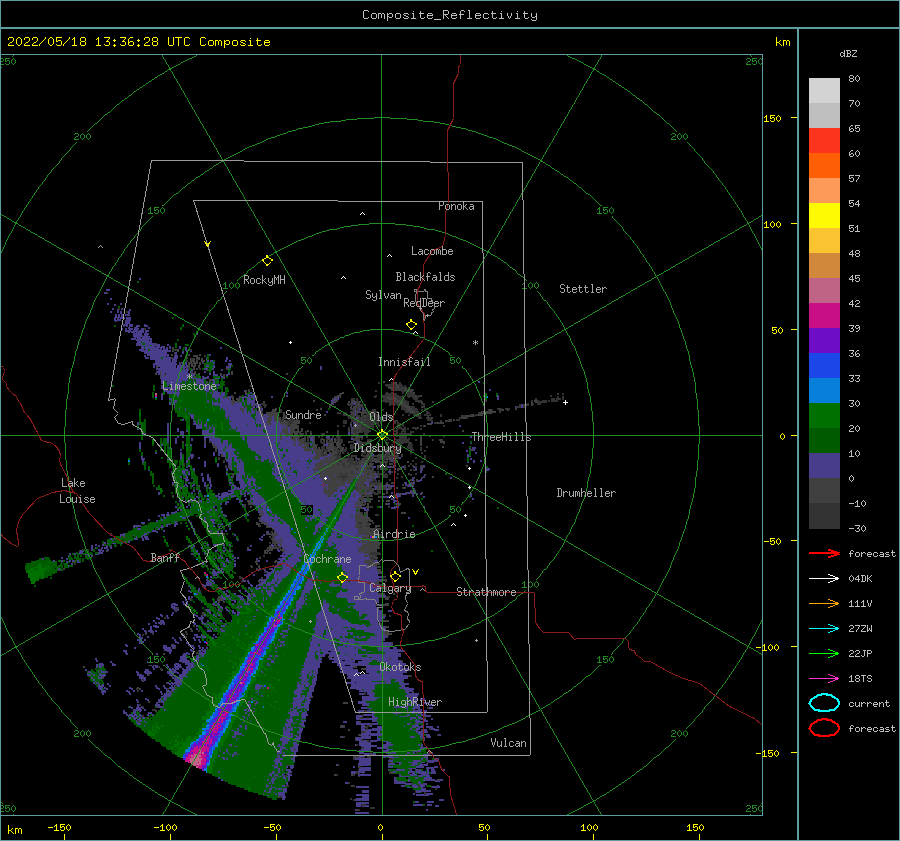Click the Cochrane city label
Screen dimensions: 900x841
(x=327, y=559)
